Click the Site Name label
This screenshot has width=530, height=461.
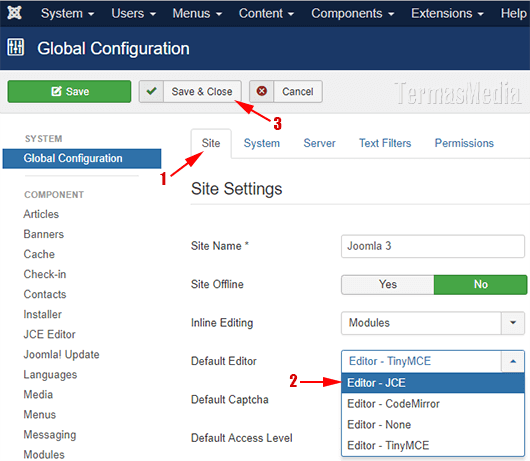220,246
